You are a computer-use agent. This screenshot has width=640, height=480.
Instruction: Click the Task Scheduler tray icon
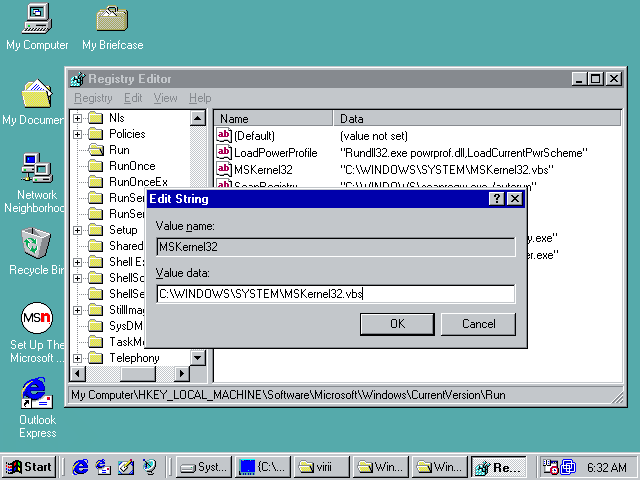(x=550, y=467)
